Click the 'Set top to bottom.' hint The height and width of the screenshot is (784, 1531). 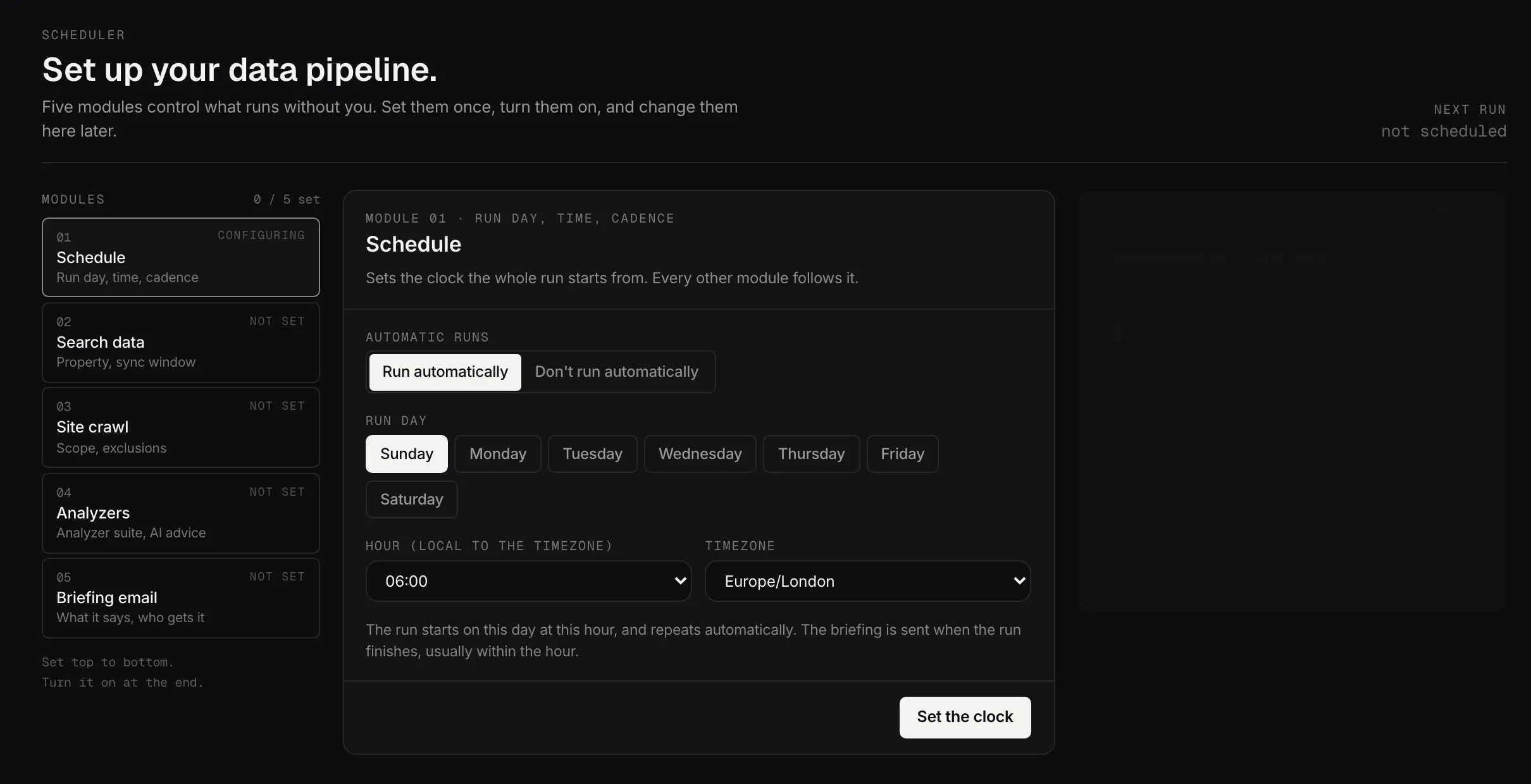[x=108, y=662]
